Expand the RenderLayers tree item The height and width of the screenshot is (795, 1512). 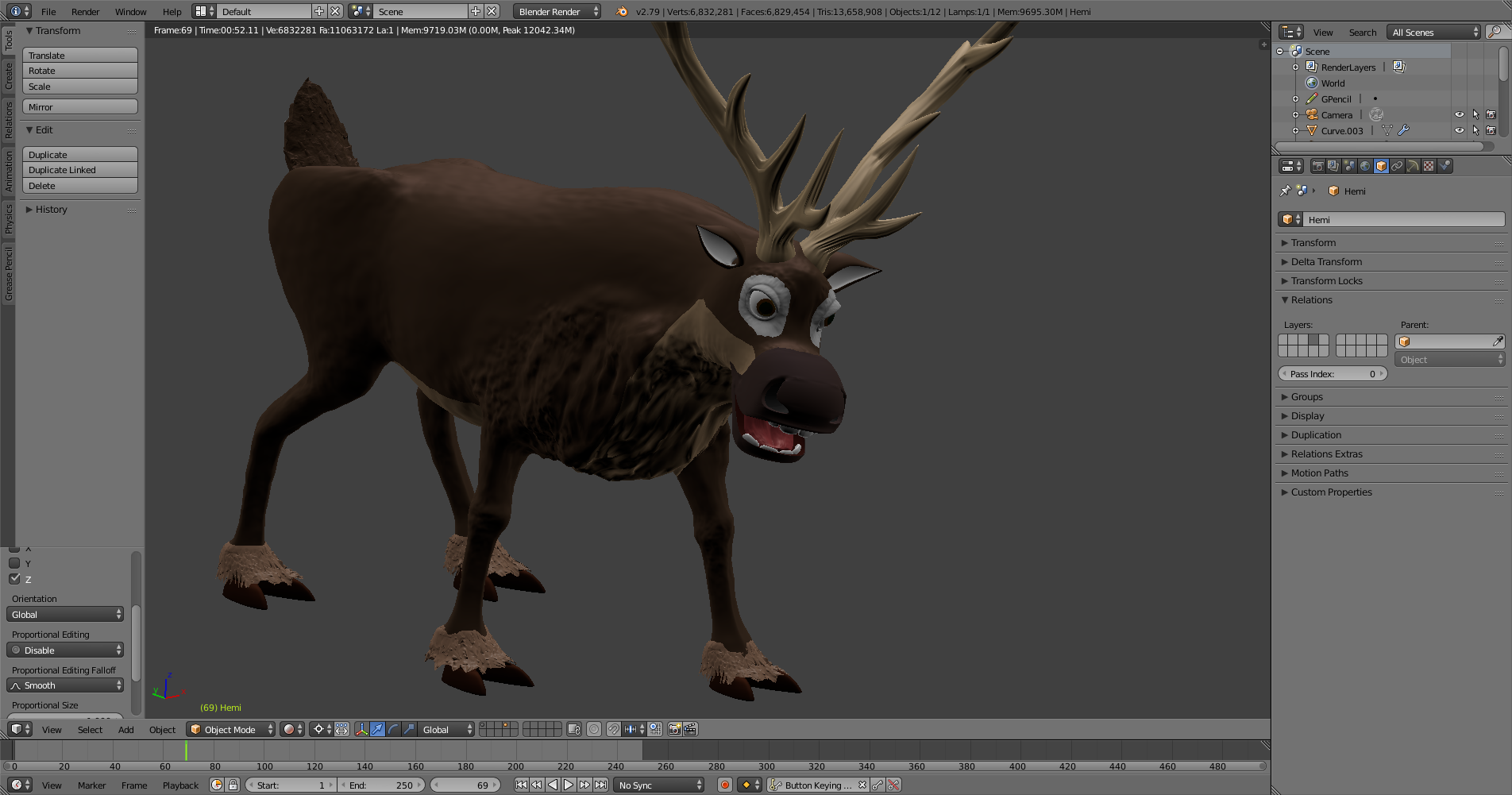click(x=1295, y=68)
